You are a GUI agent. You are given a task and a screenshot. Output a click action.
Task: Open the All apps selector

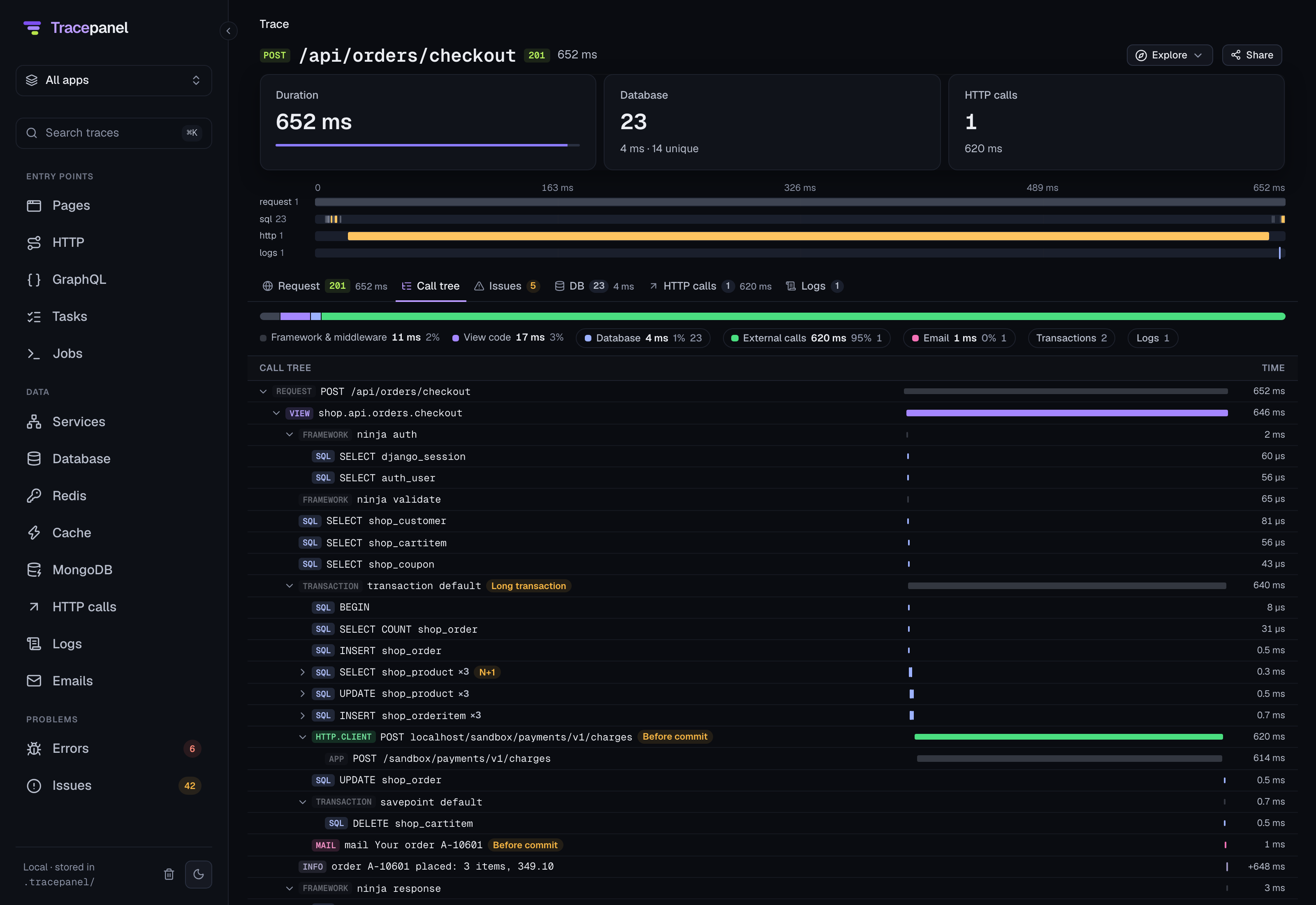coord(114,80)
